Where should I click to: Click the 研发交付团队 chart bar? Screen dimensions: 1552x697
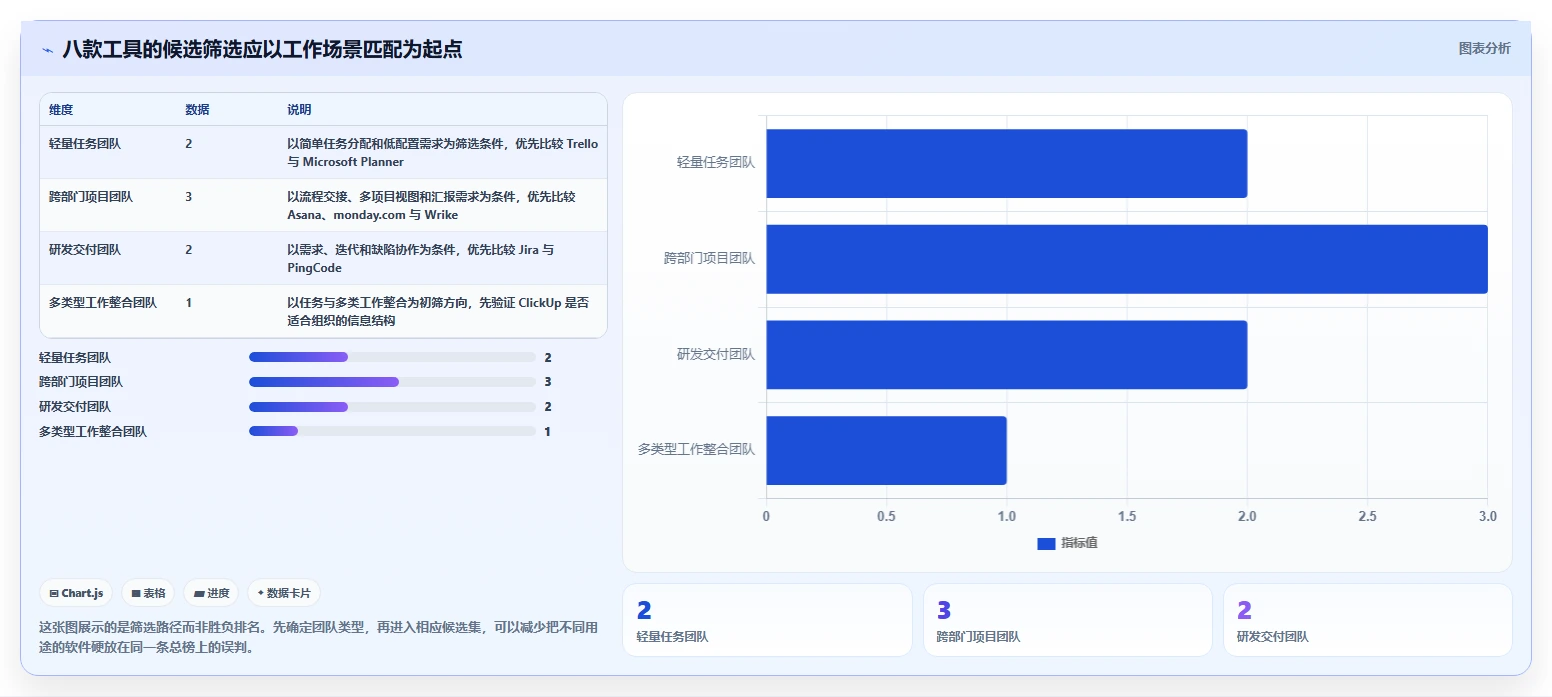pyautogui.click(x=1006, y=355)
